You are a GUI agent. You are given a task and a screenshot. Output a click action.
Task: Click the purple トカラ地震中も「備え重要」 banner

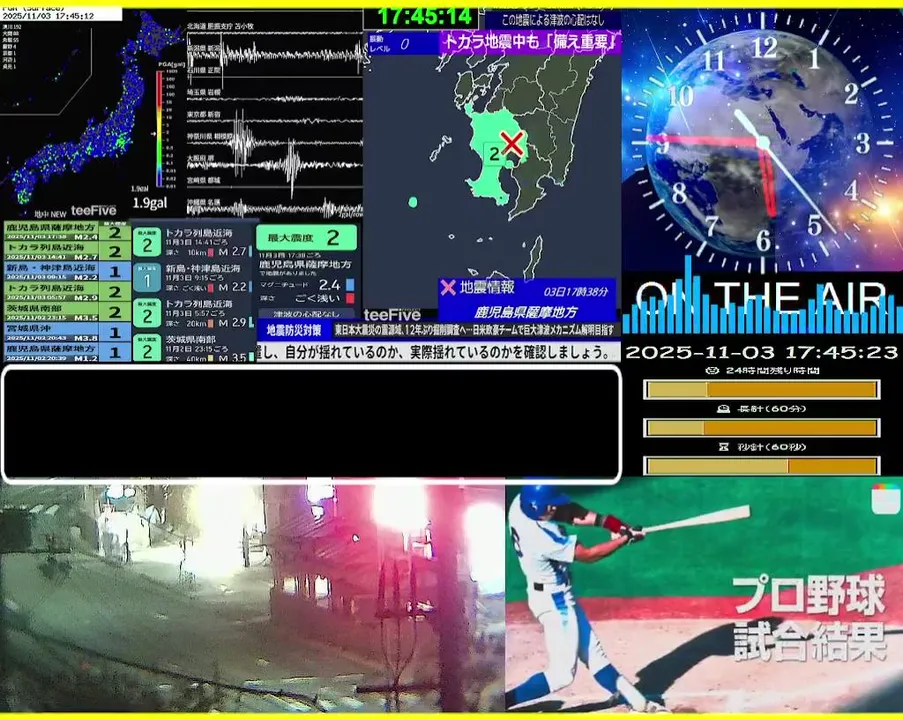click(x=530, y=42)
